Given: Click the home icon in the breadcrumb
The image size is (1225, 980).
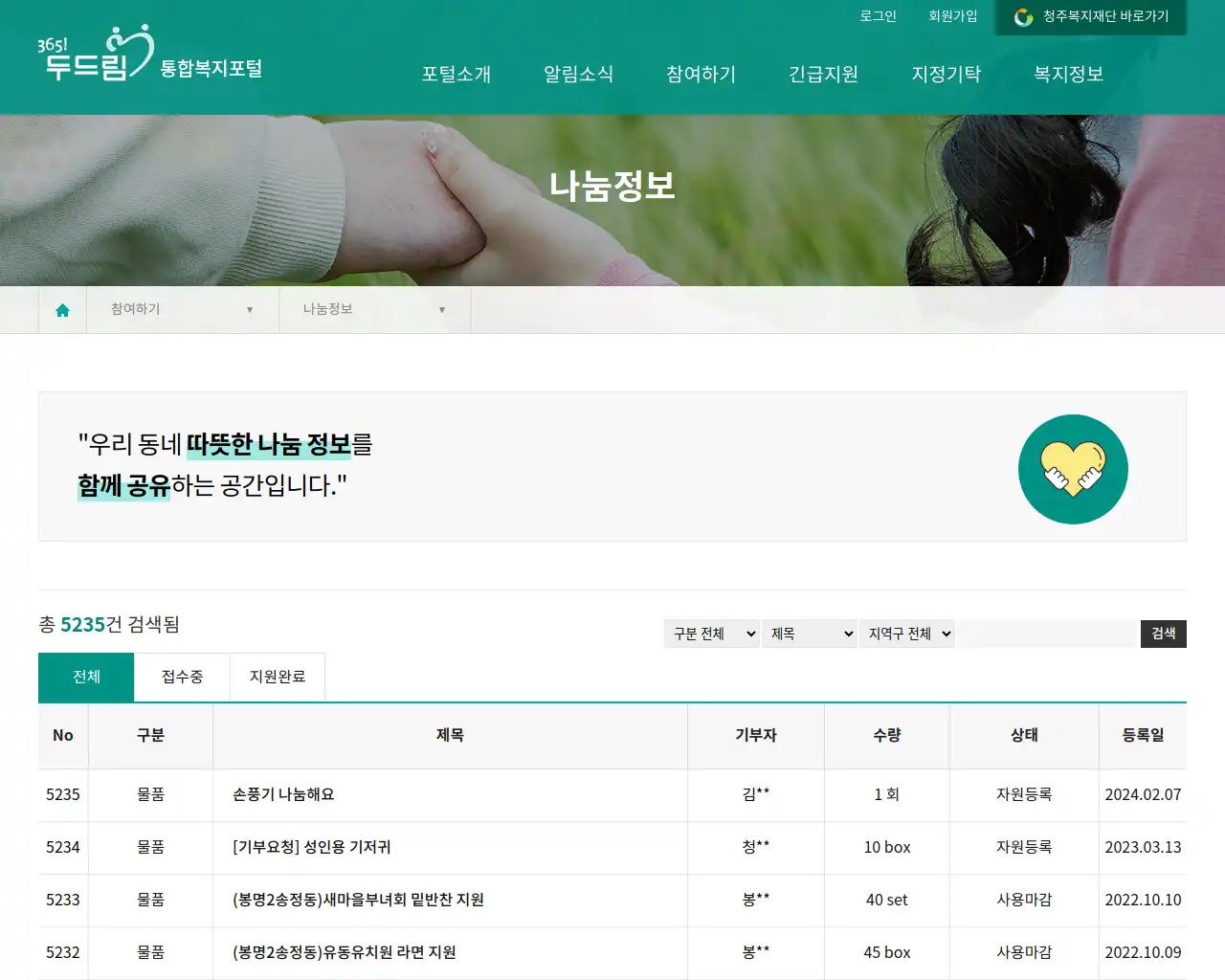Looking at the screenshot, I should (62, 309).
